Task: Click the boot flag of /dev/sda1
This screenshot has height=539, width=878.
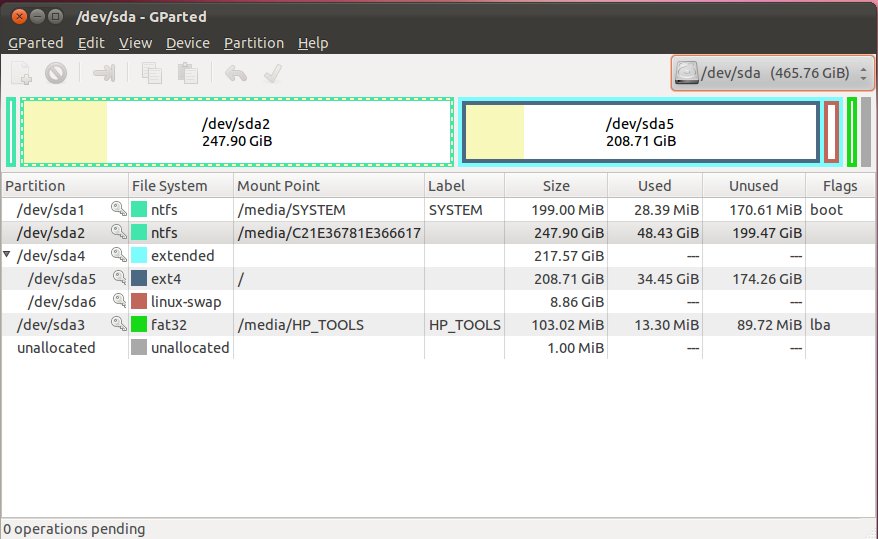Action: [826, 210]
